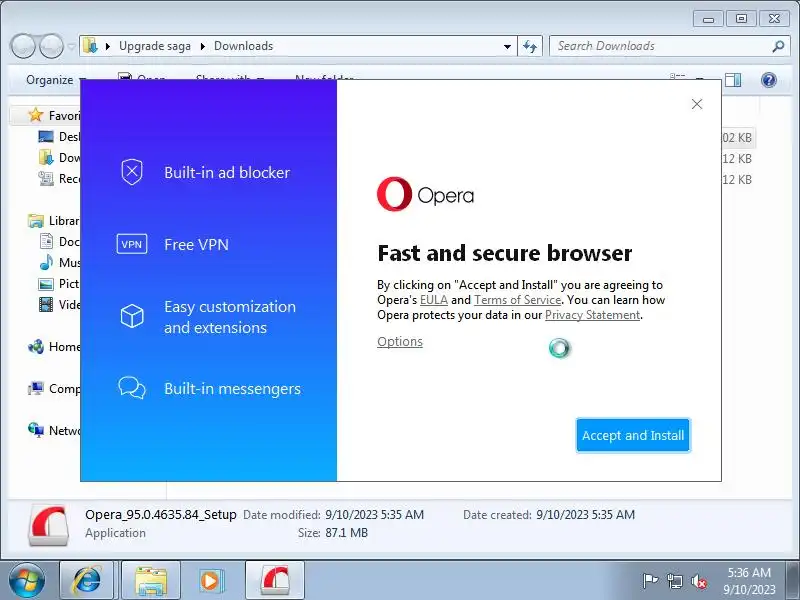The image size is (800, 600).
Task: Click the muted volume tray icon
Action: (x=698, y=581)
